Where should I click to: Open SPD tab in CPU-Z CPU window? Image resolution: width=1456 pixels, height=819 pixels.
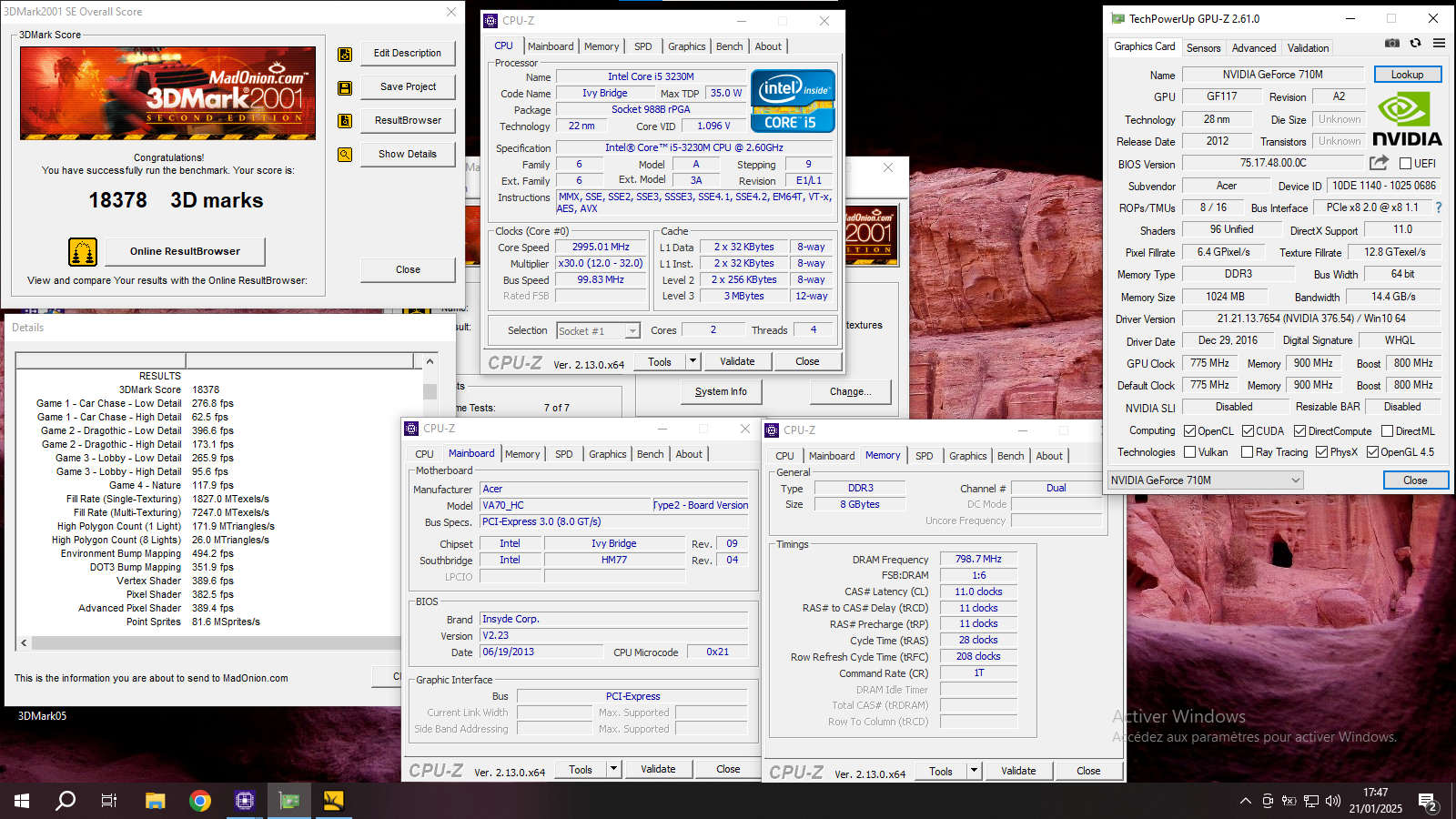643,46
